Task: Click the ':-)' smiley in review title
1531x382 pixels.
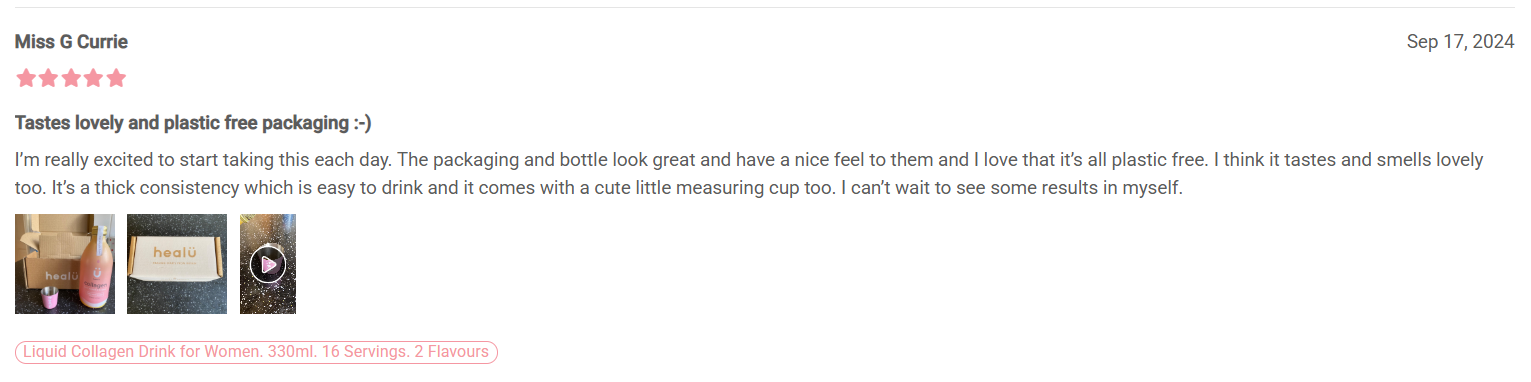Action: 361,123
